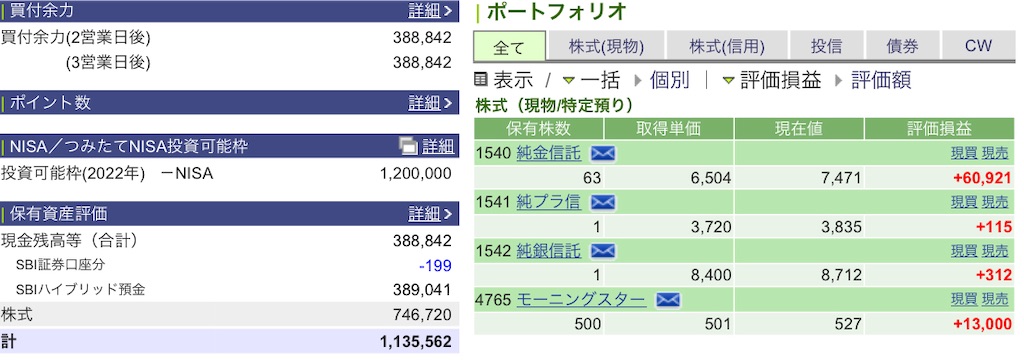Click 現売 for 1540 純金信託

click(x=996, y=154)
